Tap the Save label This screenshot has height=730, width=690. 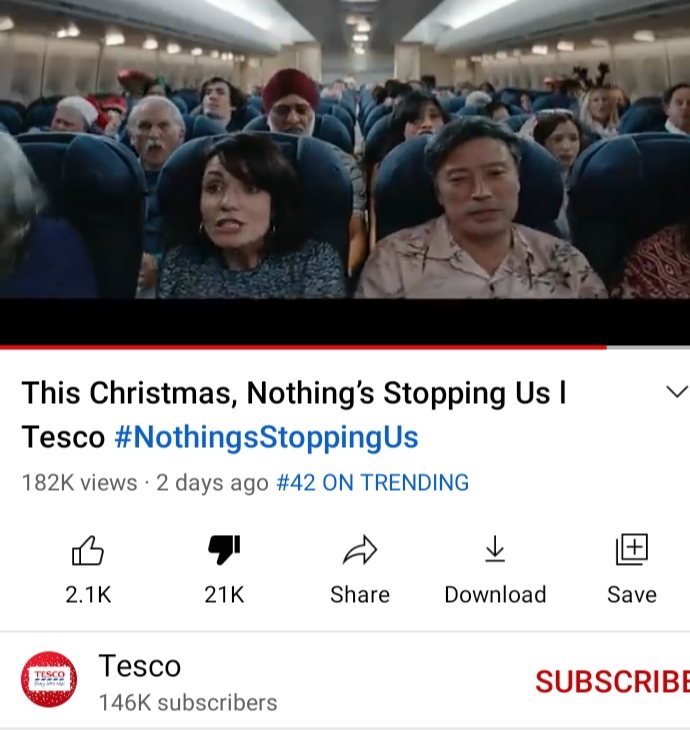[632, 595]
